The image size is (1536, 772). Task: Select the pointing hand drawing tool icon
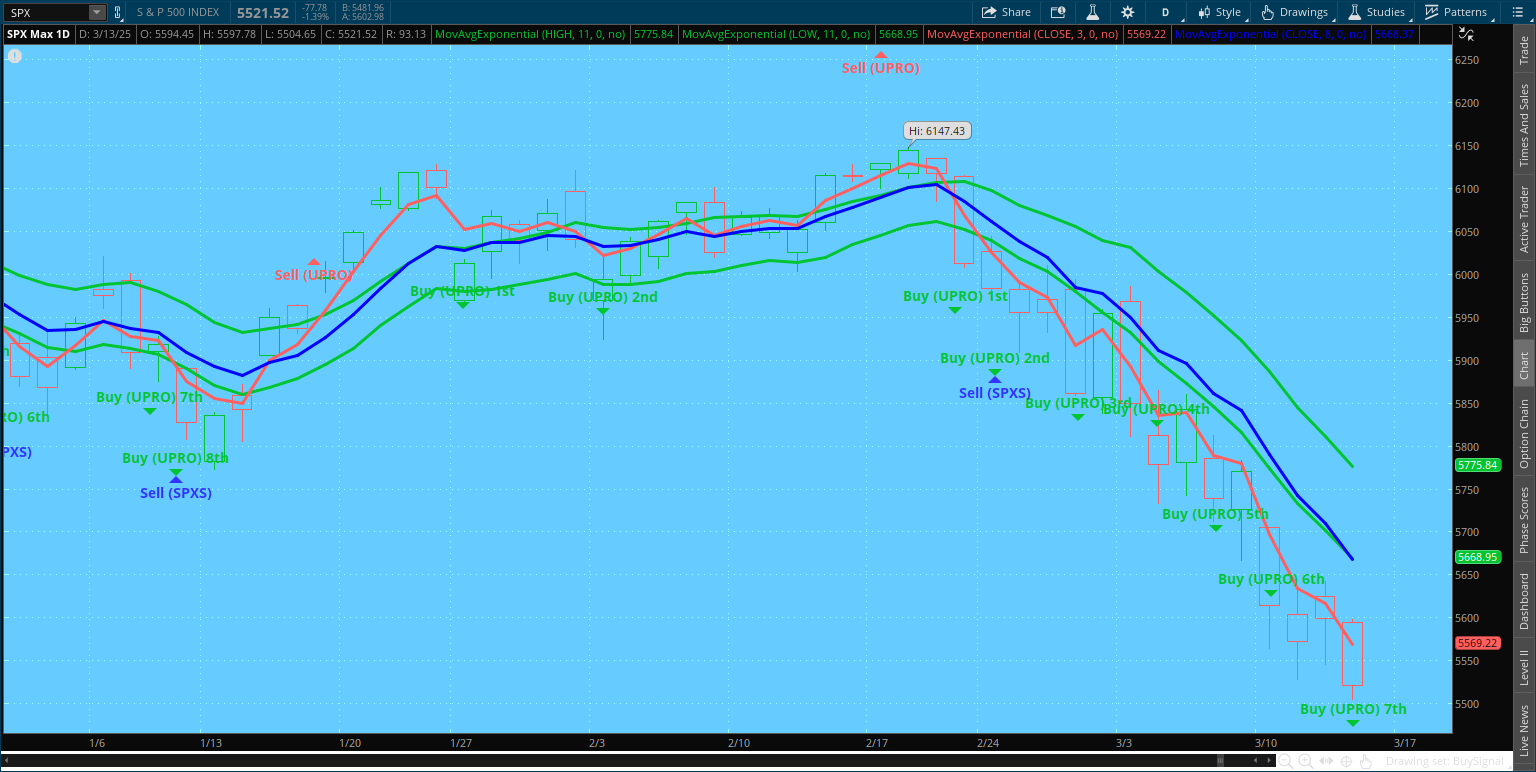(x=1366, y=762)
